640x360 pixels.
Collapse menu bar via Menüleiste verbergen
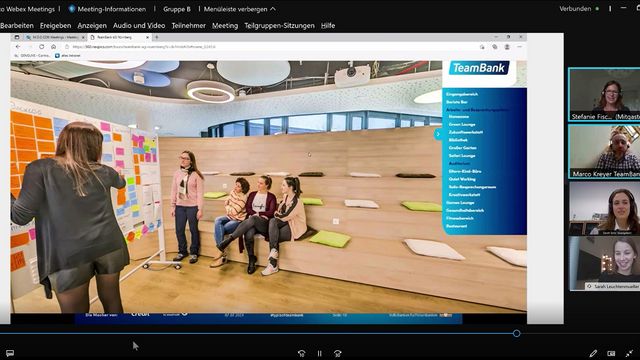tap(240, 9)
